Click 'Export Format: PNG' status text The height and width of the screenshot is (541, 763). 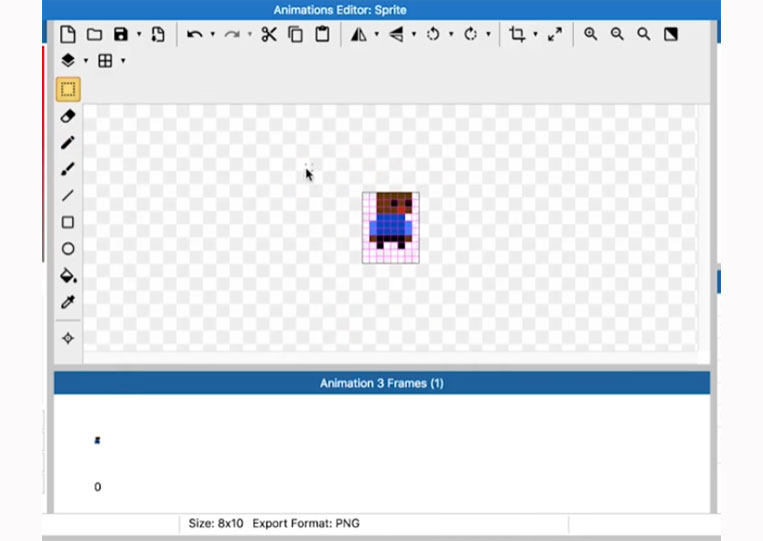click(306, 523)
